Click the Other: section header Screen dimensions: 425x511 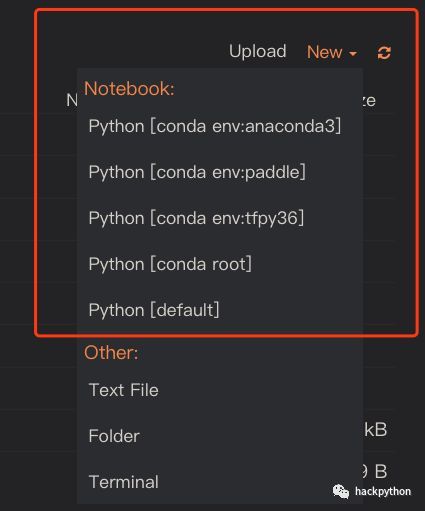[x=111, y=352]
